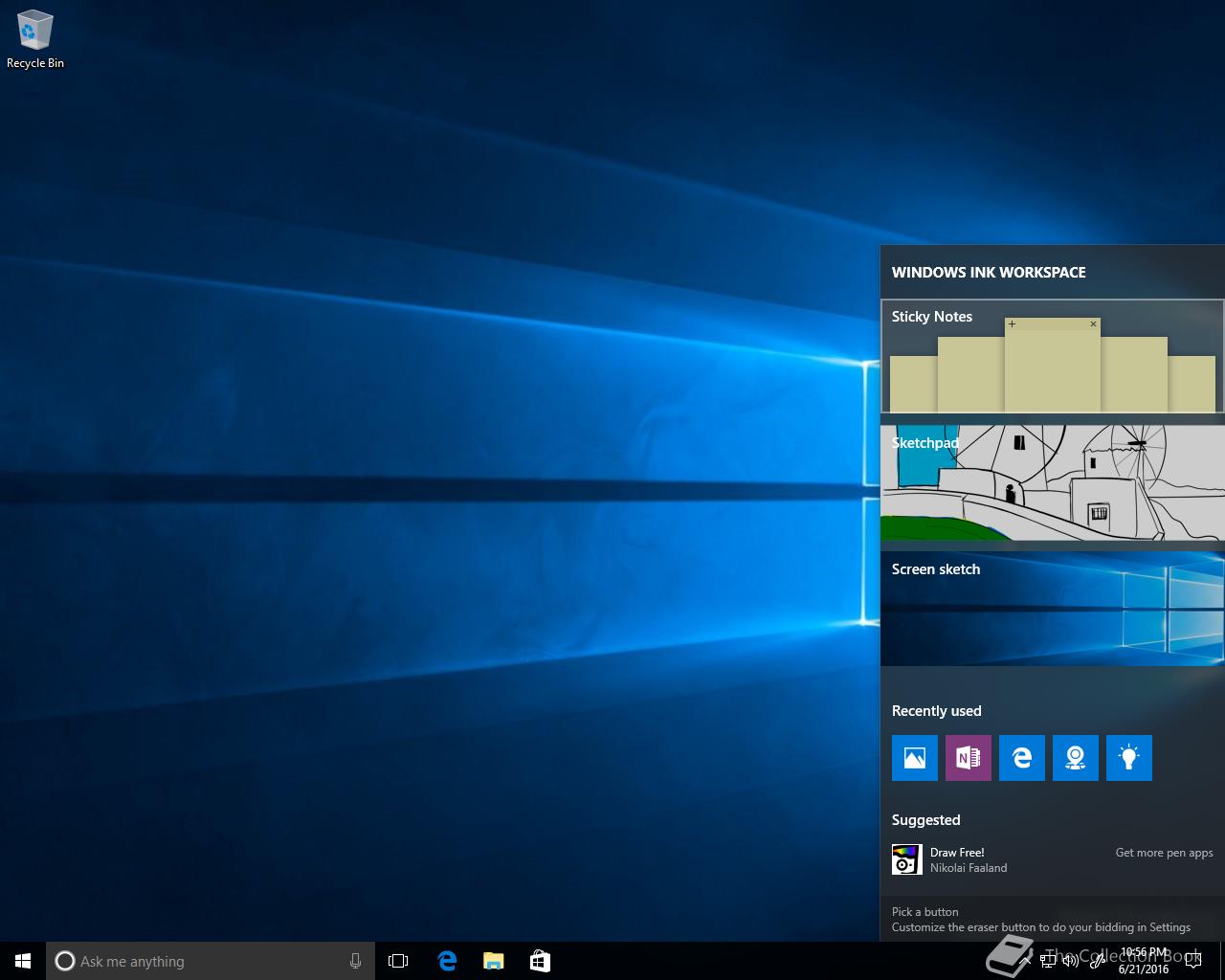The image size is (1225, 980).
Task: Click the Recently used heading
Action: pyautogui.click(x=936, y=711)
